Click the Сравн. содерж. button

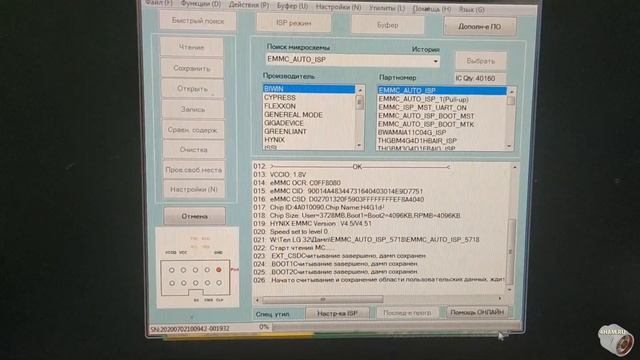pyautogui.click(x=193, y=130)
